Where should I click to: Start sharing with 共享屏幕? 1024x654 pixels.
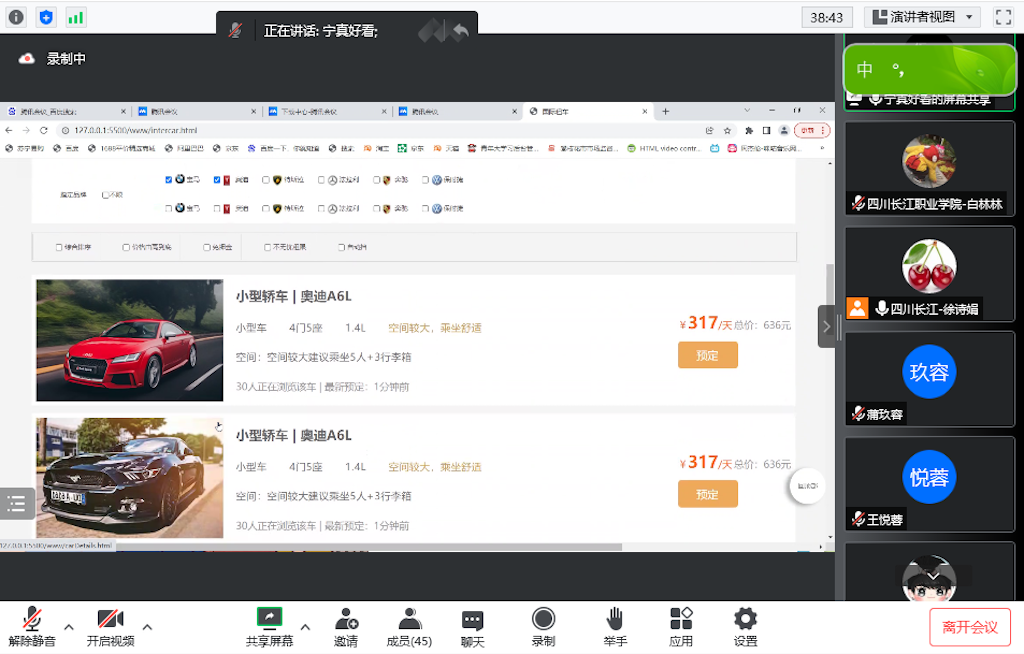[x=269, y=627]
